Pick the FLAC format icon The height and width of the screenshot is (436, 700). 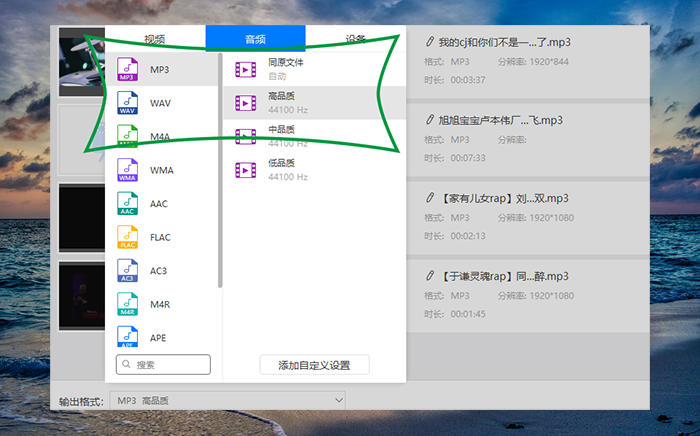pos(127,237)
